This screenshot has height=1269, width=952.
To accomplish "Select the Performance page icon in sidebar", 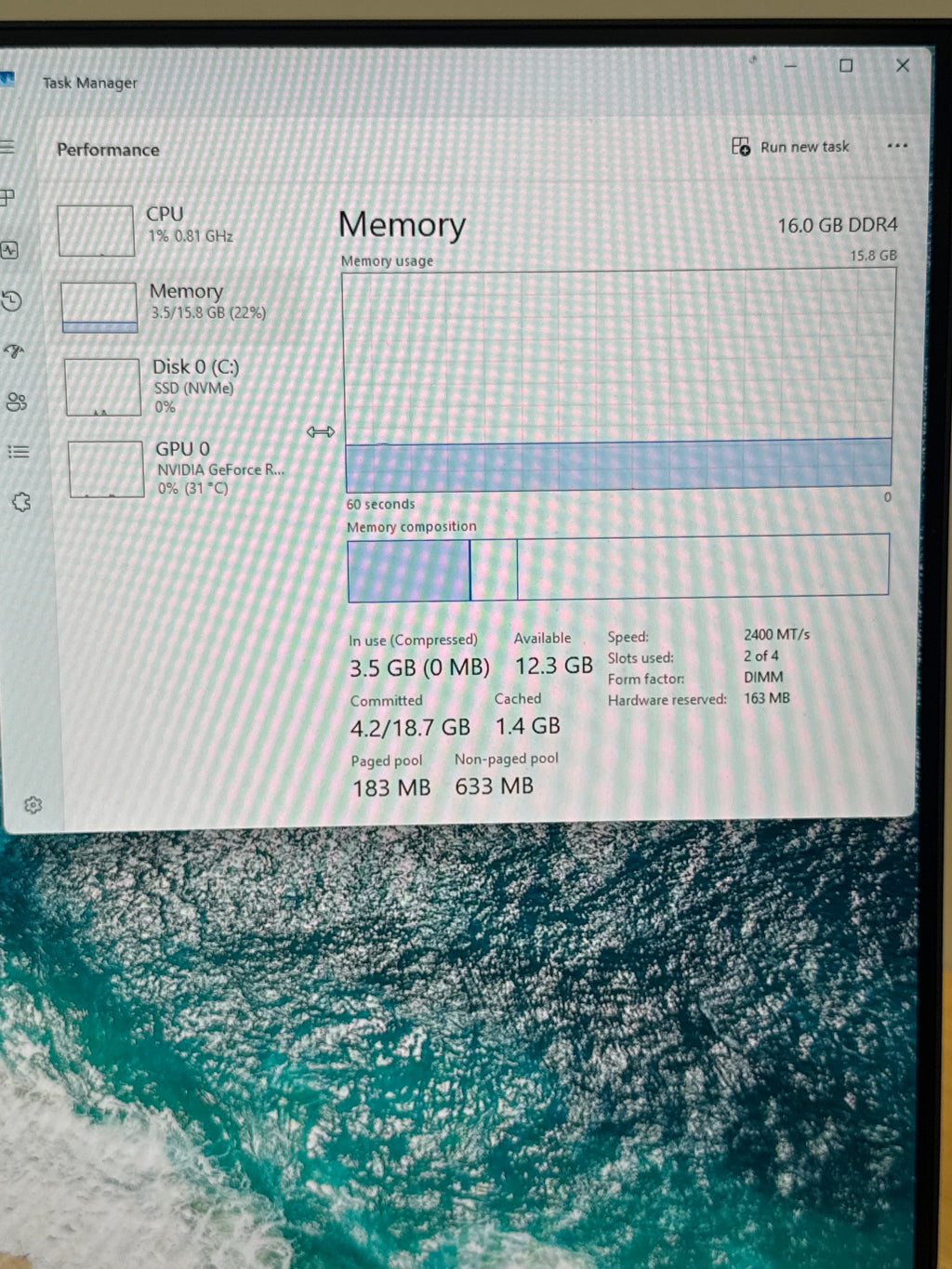I will coord(9,250).
